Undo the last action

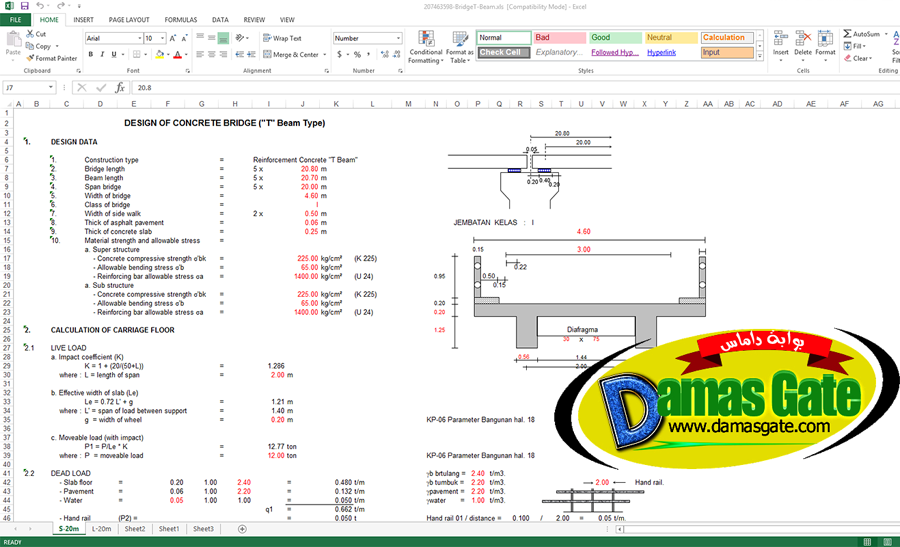coord(40,6)
